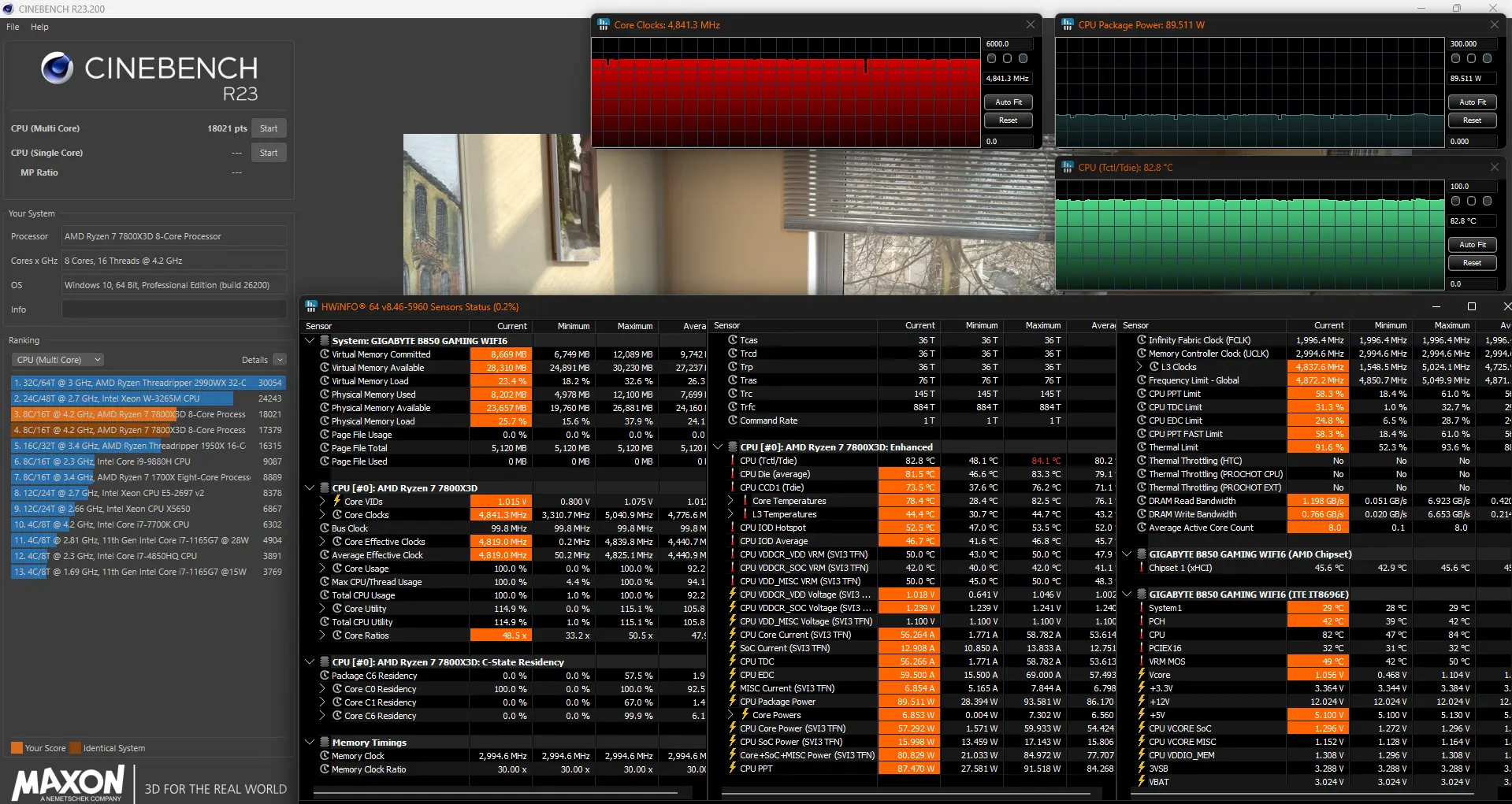Click the Chipset 1 (xHCI) thermometer icon
This screenshot has width=1512, height=804.
[x=1142, y=568]
